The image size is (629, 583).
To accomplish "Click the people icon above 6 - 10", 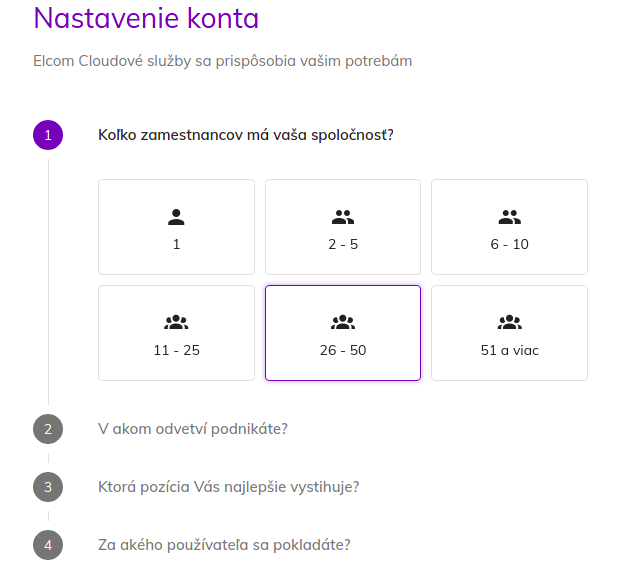I will tap(509, 217).
